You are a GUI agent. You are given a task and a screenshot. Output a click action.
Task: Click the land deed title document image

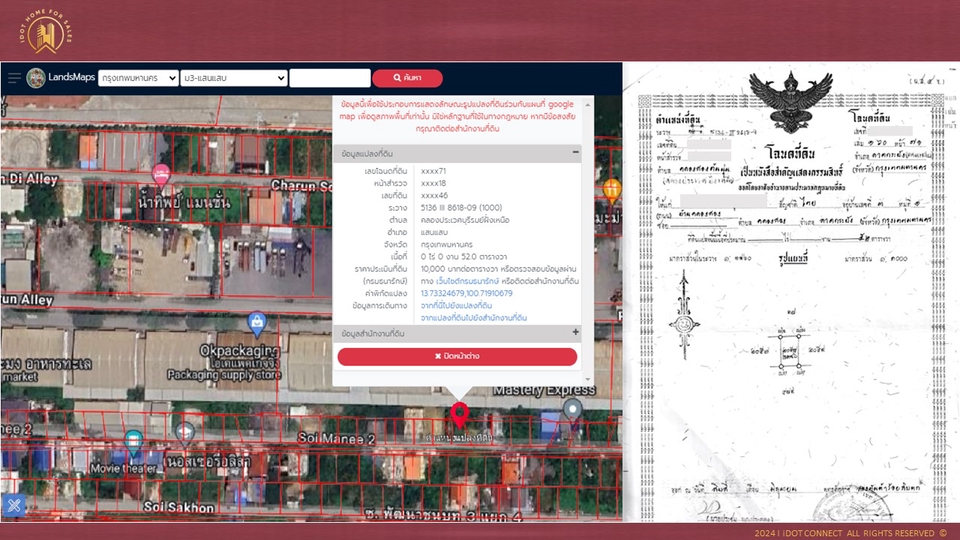tap(791, 292)
